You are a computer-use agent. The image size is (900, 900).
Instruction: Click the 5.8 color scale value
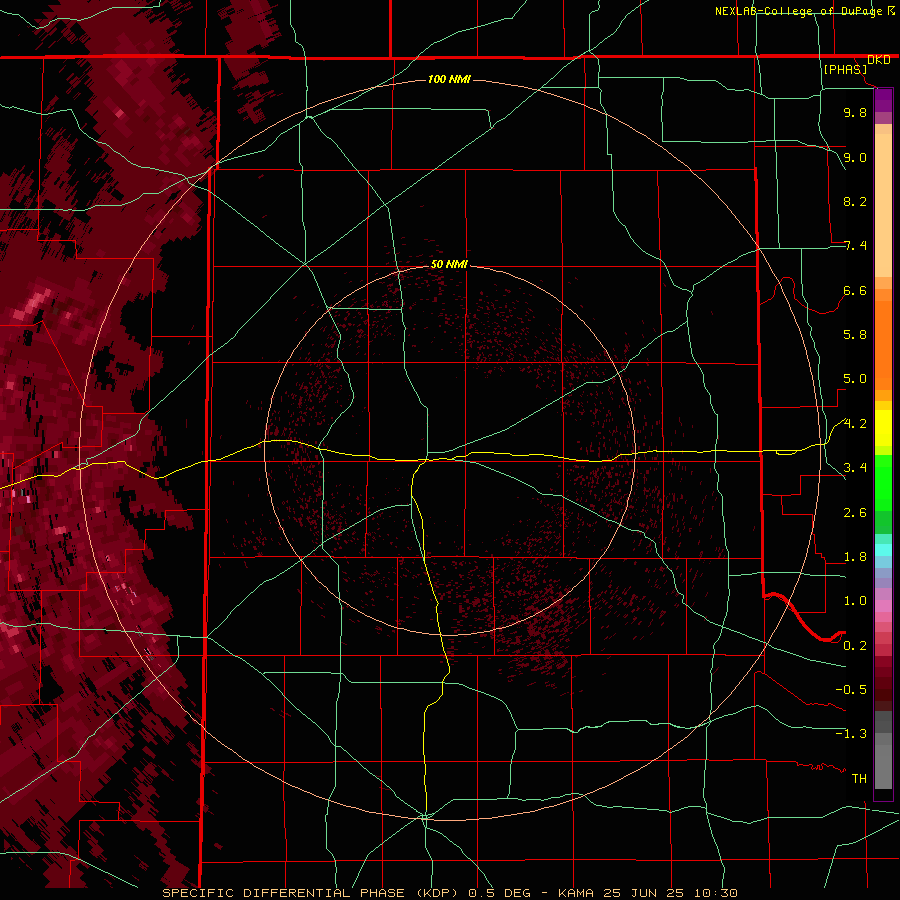(x=855, y=335)
